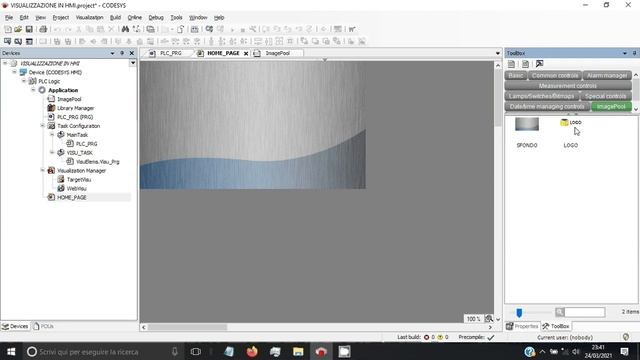The image size is (640, 360).
Task: Select the Lamps/Switches/Bitmaps toolbox category
Action: pos(542,96)
